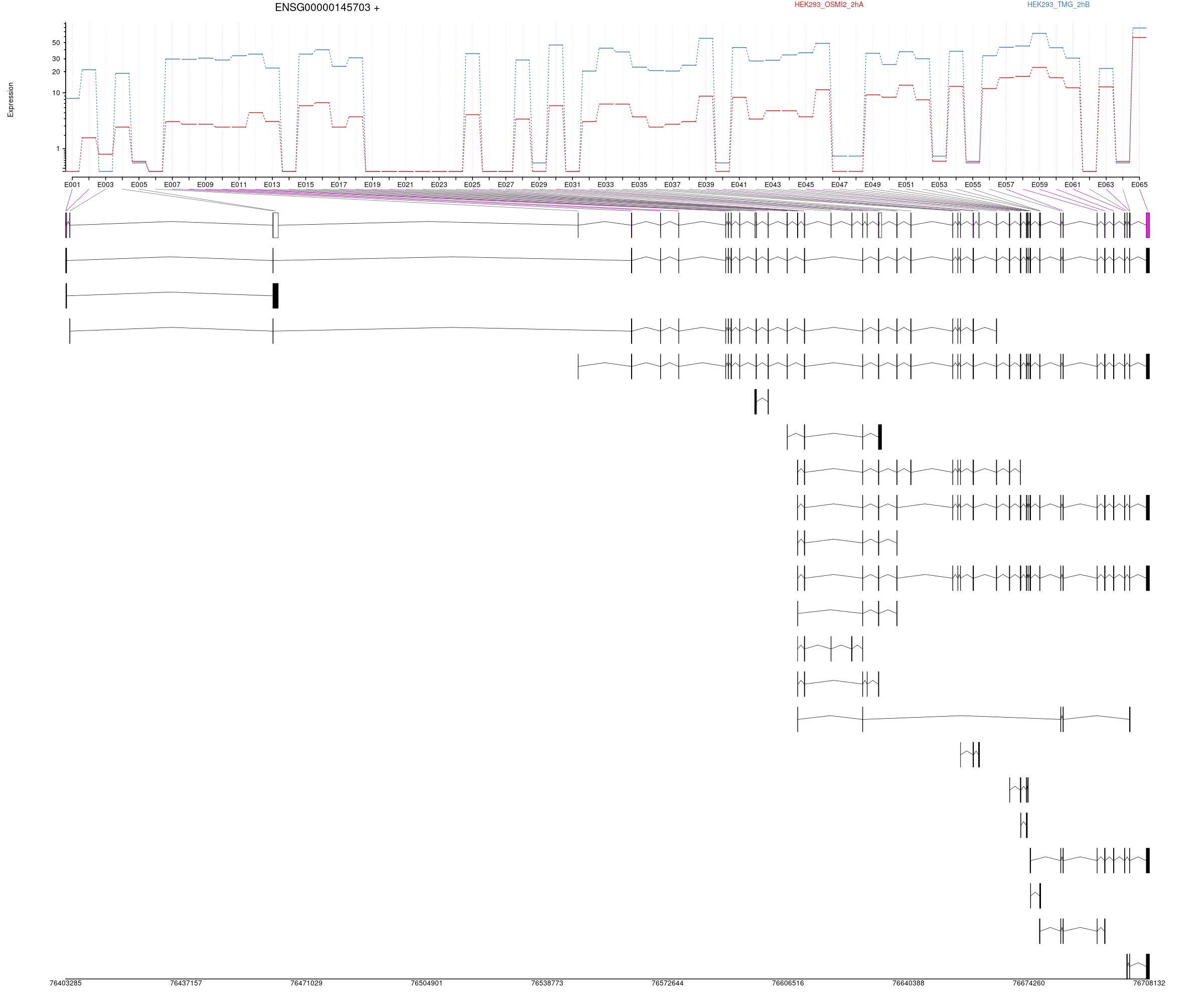Screen dimensions: 1204x993
Task: Select exon label E021
Action: pyautogui.click(x=405, y=185)
